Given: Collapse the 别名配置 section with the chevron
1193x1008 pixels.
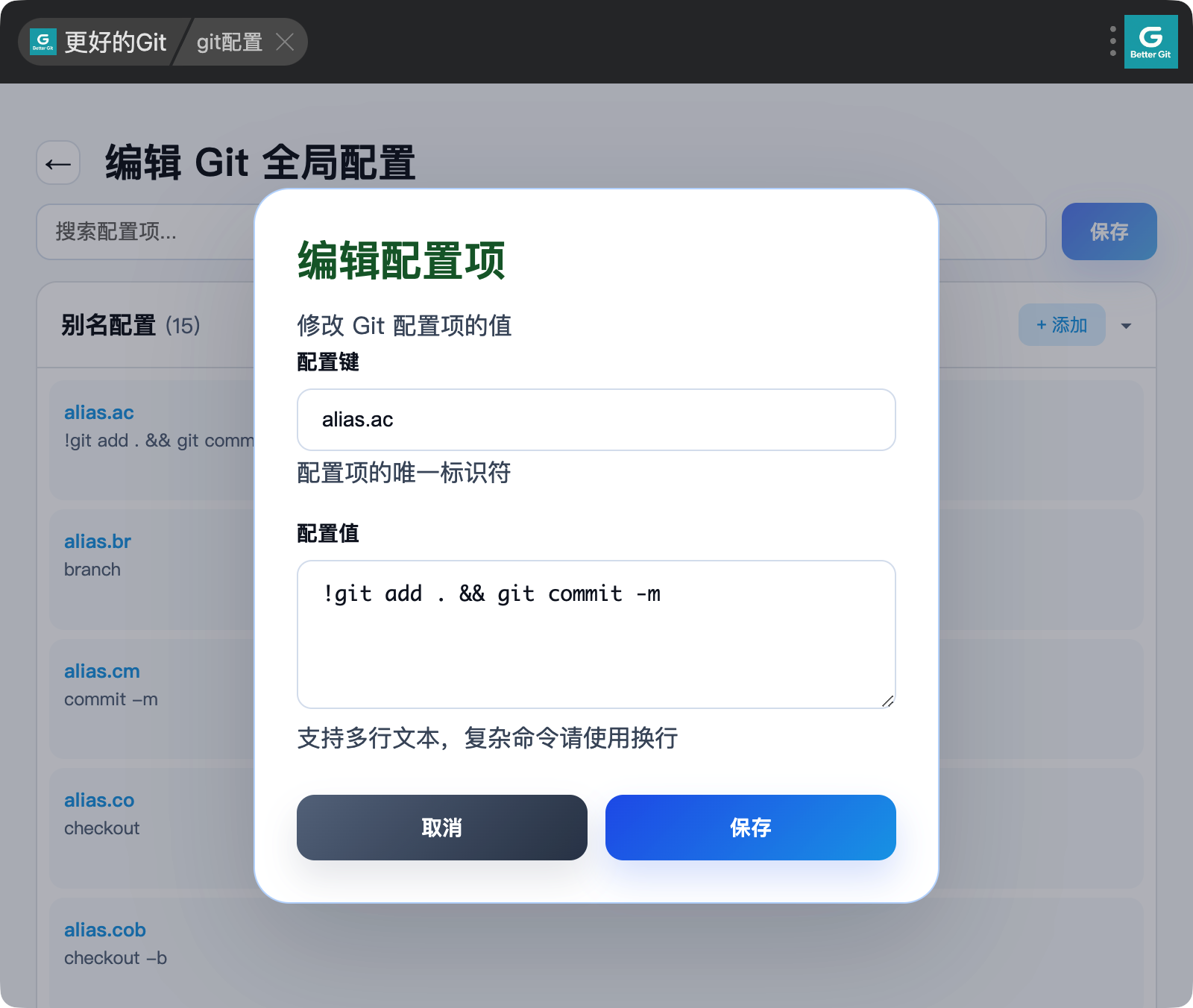Looking at the screenshot, I should point(1126,326).
